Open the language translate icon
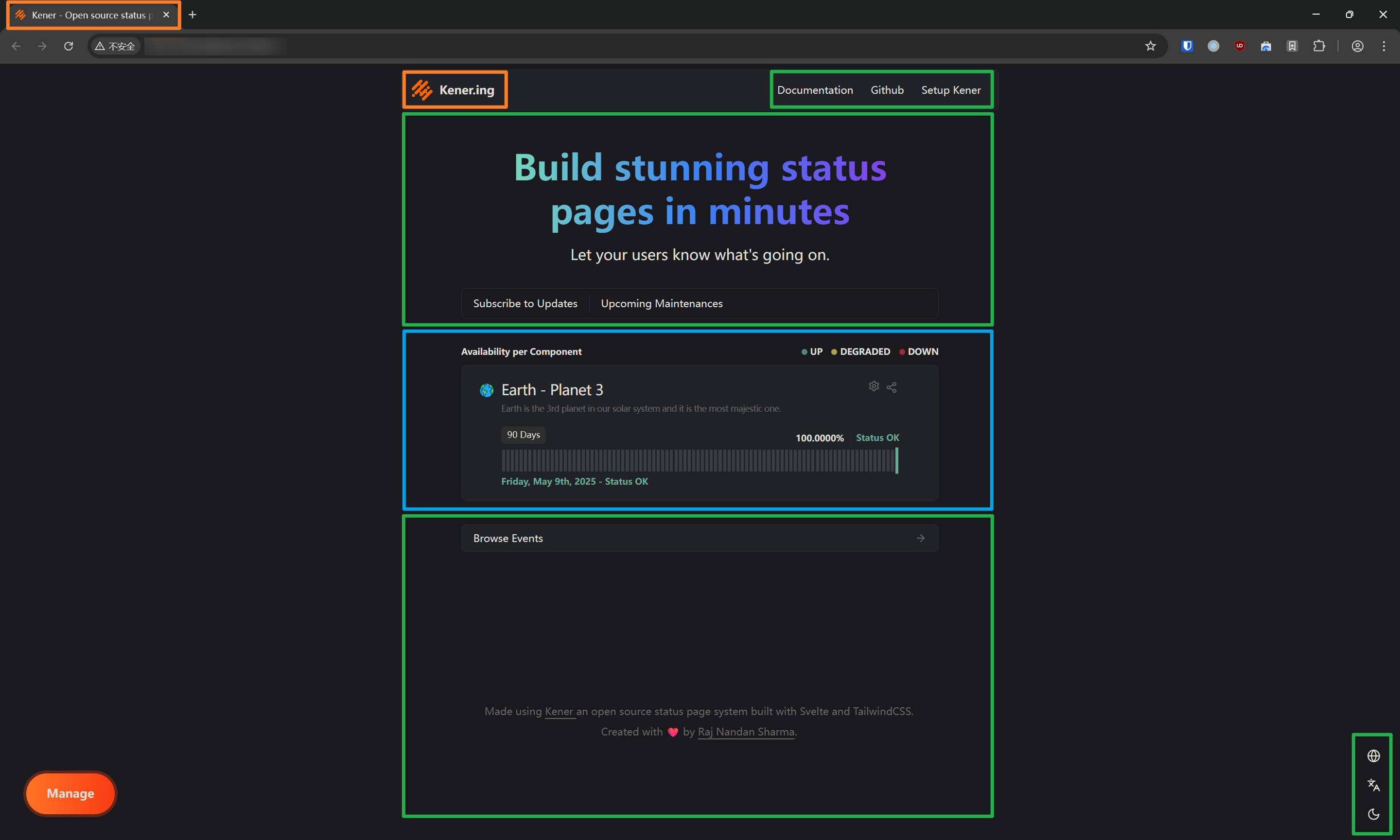 click(x=1373, y=785)
